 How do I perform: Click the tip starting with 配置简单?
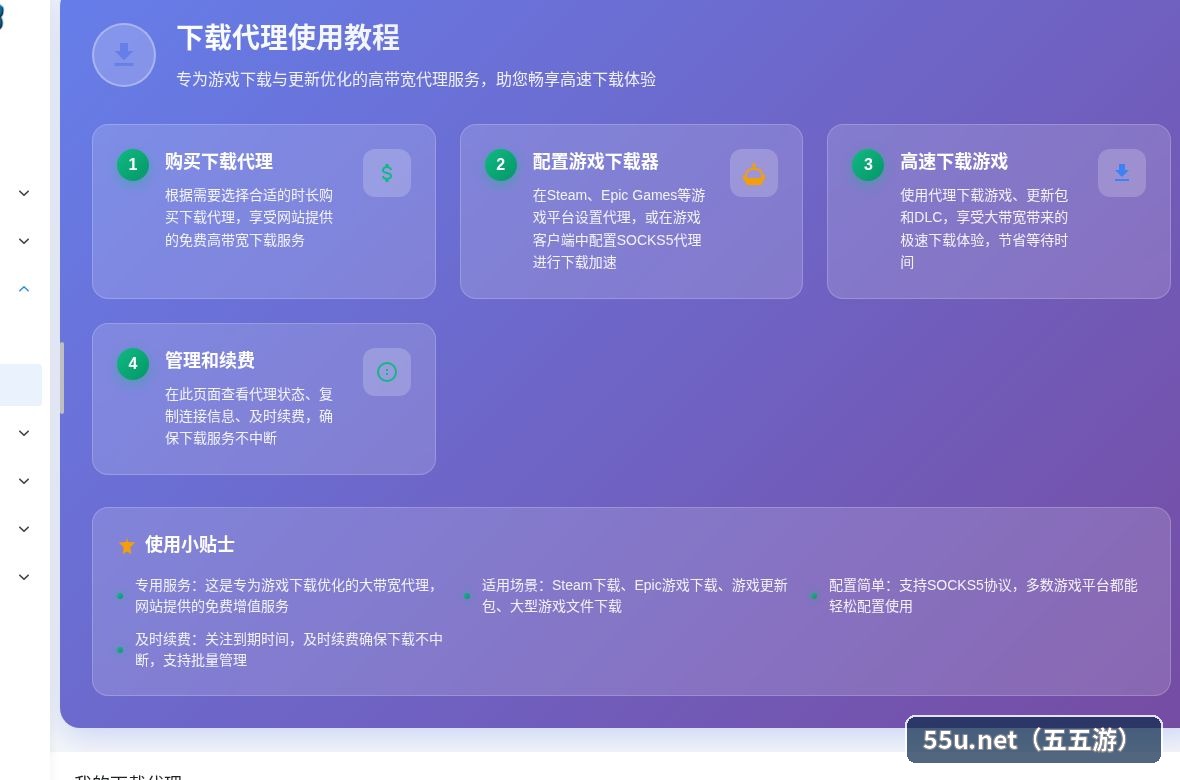(x=983, y=596)
